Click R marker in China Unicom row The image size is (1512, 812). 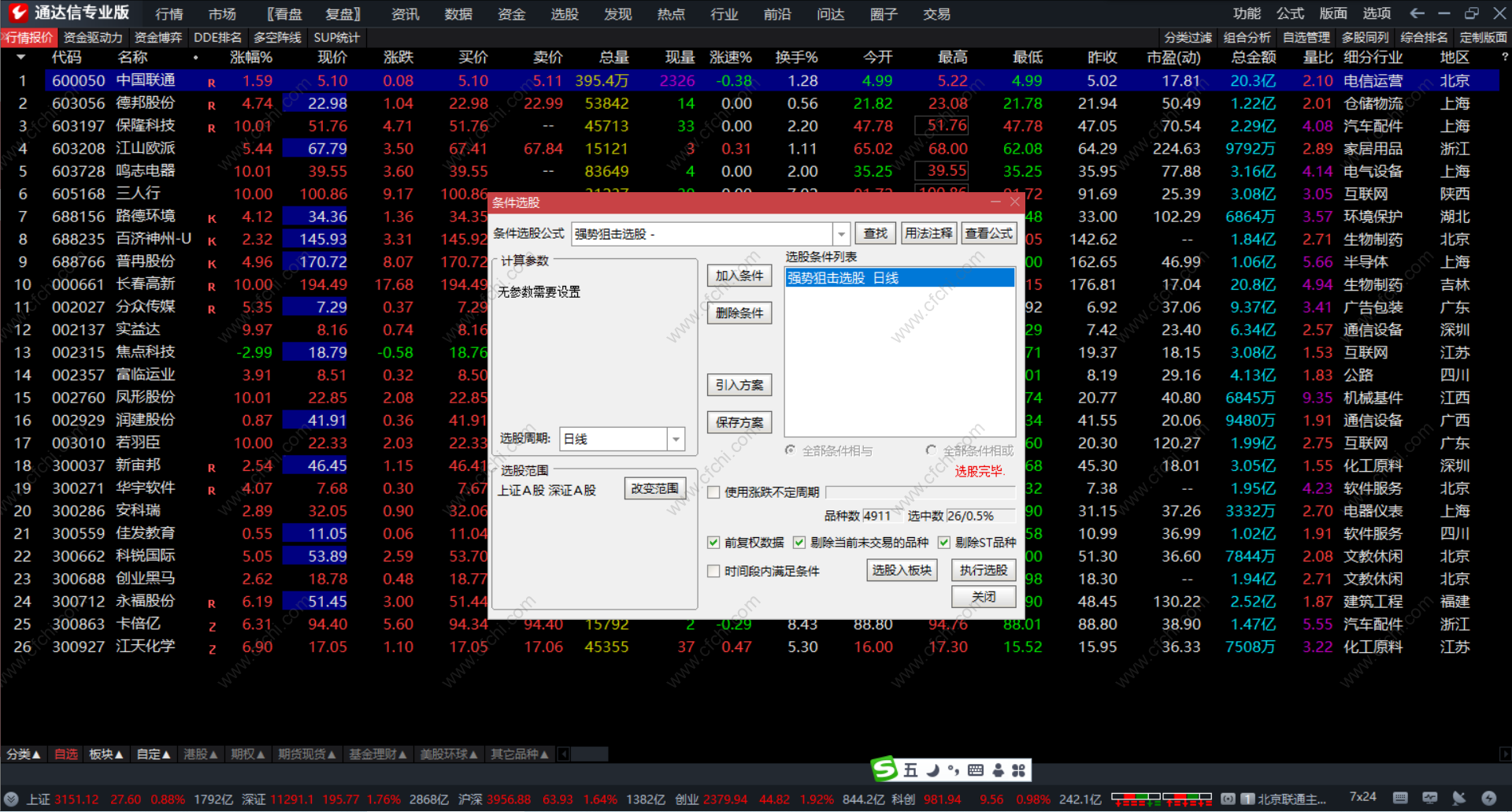212,83
